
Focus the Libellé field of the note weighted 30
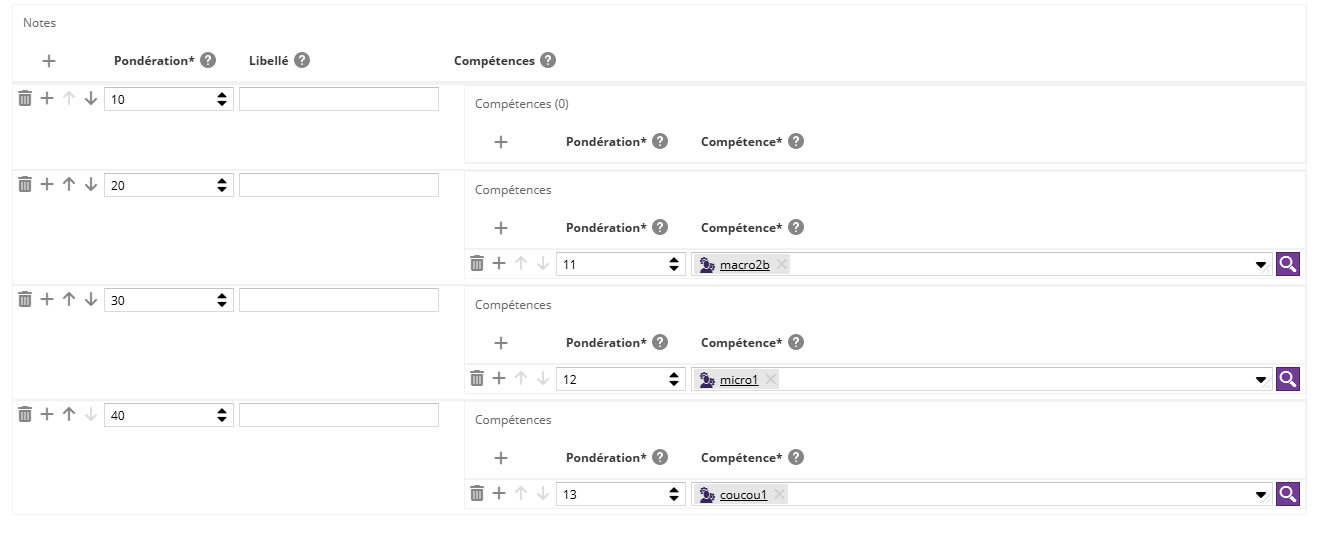339,300
